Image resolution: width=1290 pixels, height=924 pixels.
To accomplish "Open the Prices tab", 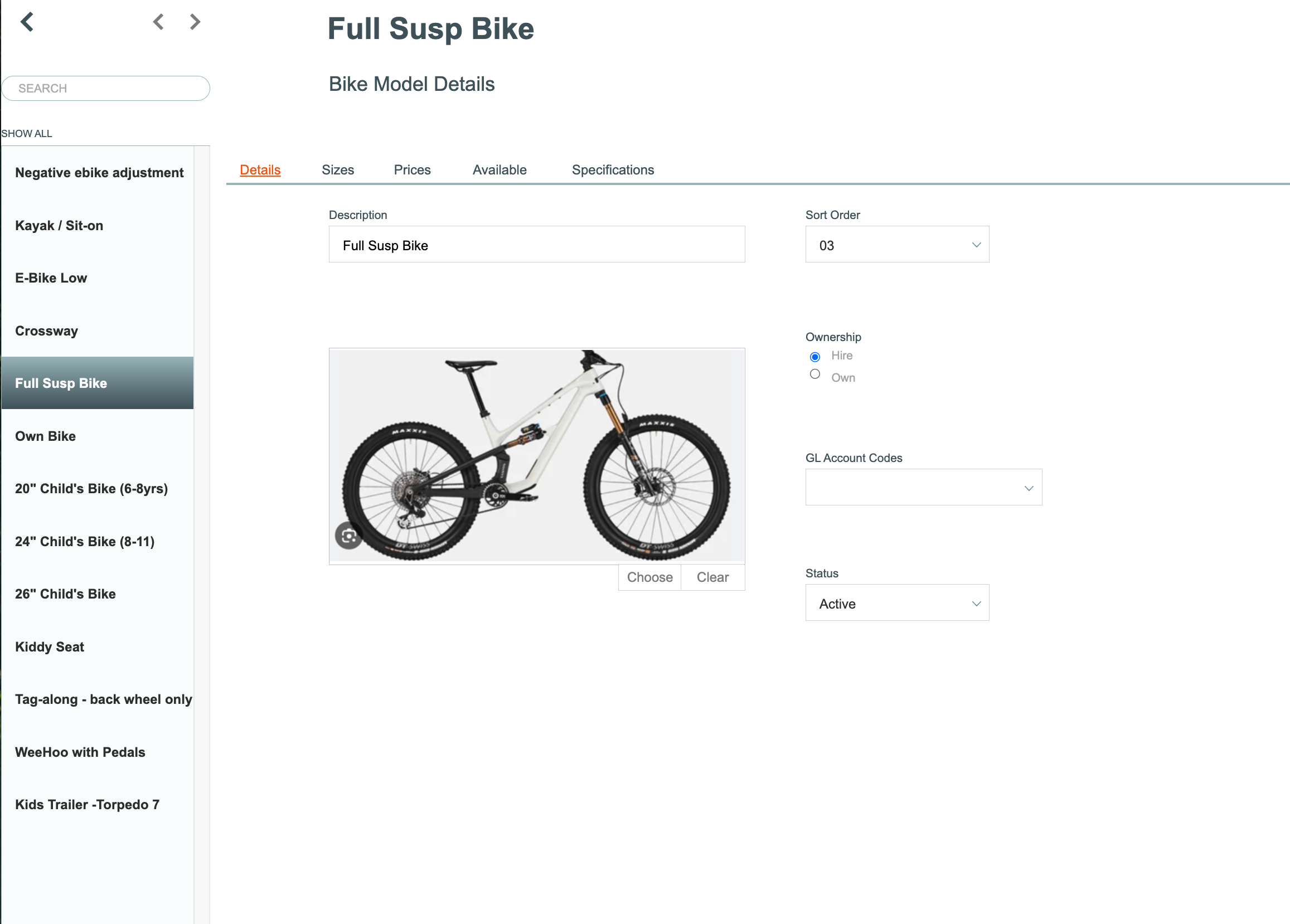I will (x=413, y=169).
